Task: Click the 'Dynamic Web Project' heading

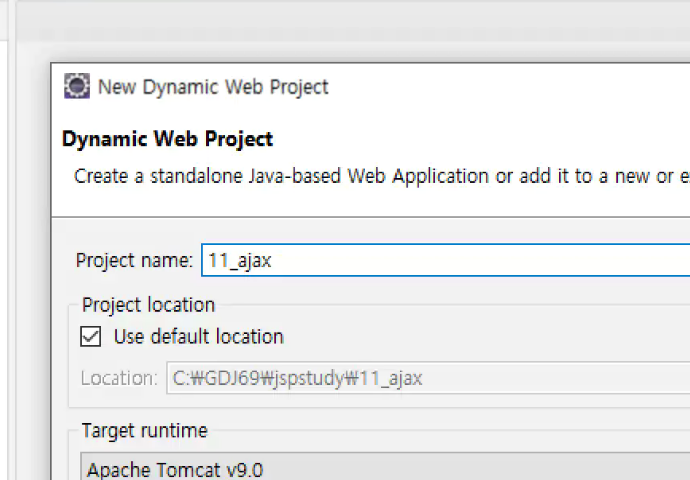Action: (x=167, y=139)
